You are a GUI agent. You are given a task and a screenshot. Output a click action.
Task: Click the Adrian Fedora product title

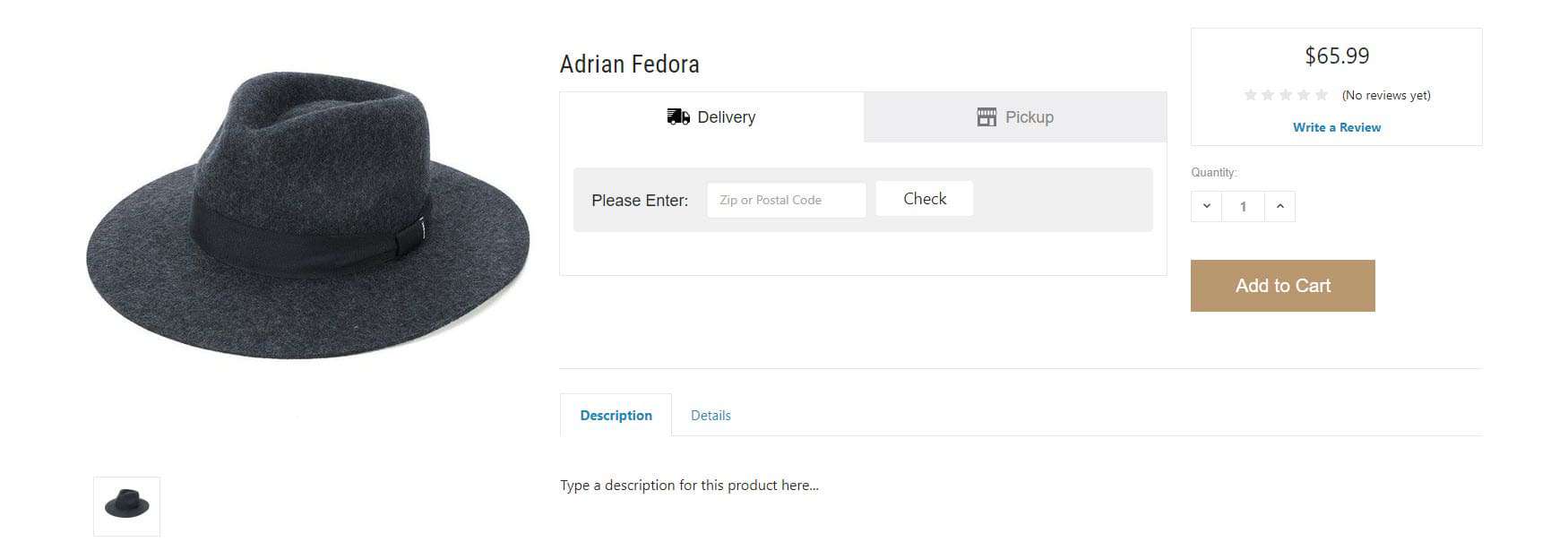pyautogui.click(x=629, y=65)
